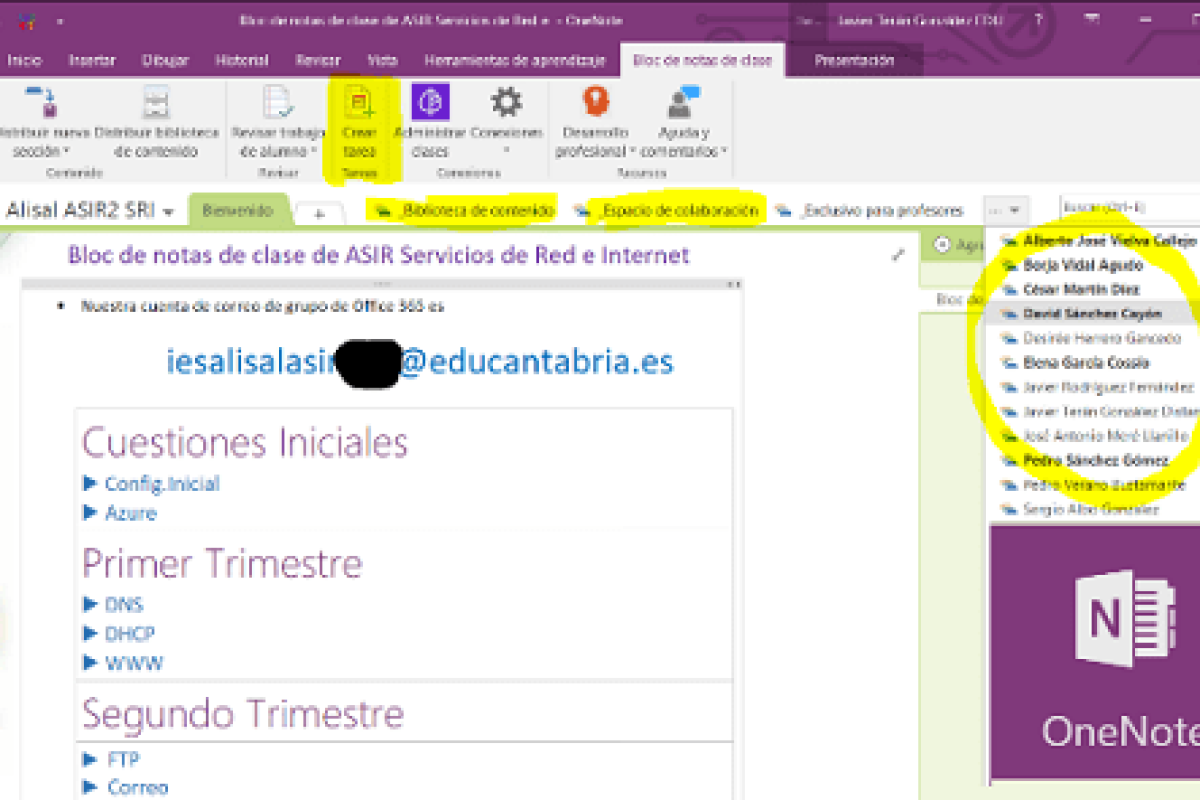This screenshot has height=800, width=1200.
Task: Open David Sánchez Cayón section
Action: pyautogui.click(x=1082, y=313)
